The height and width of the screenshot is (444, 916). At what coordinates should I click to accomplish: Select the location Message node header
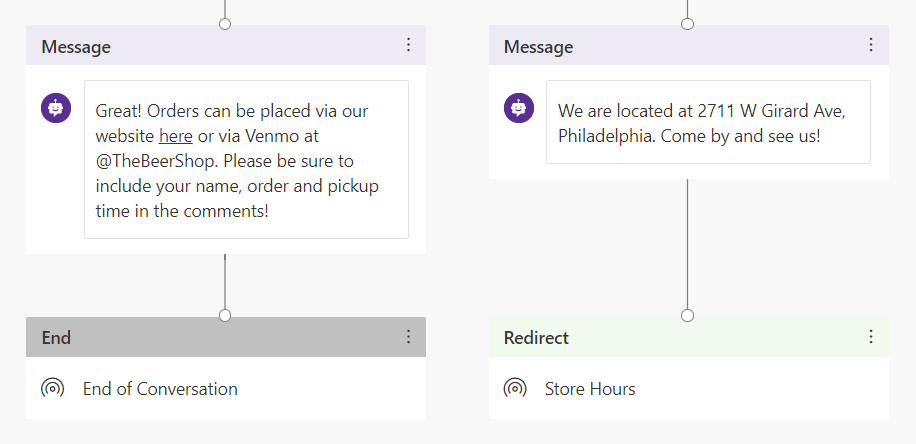[660, 46]
